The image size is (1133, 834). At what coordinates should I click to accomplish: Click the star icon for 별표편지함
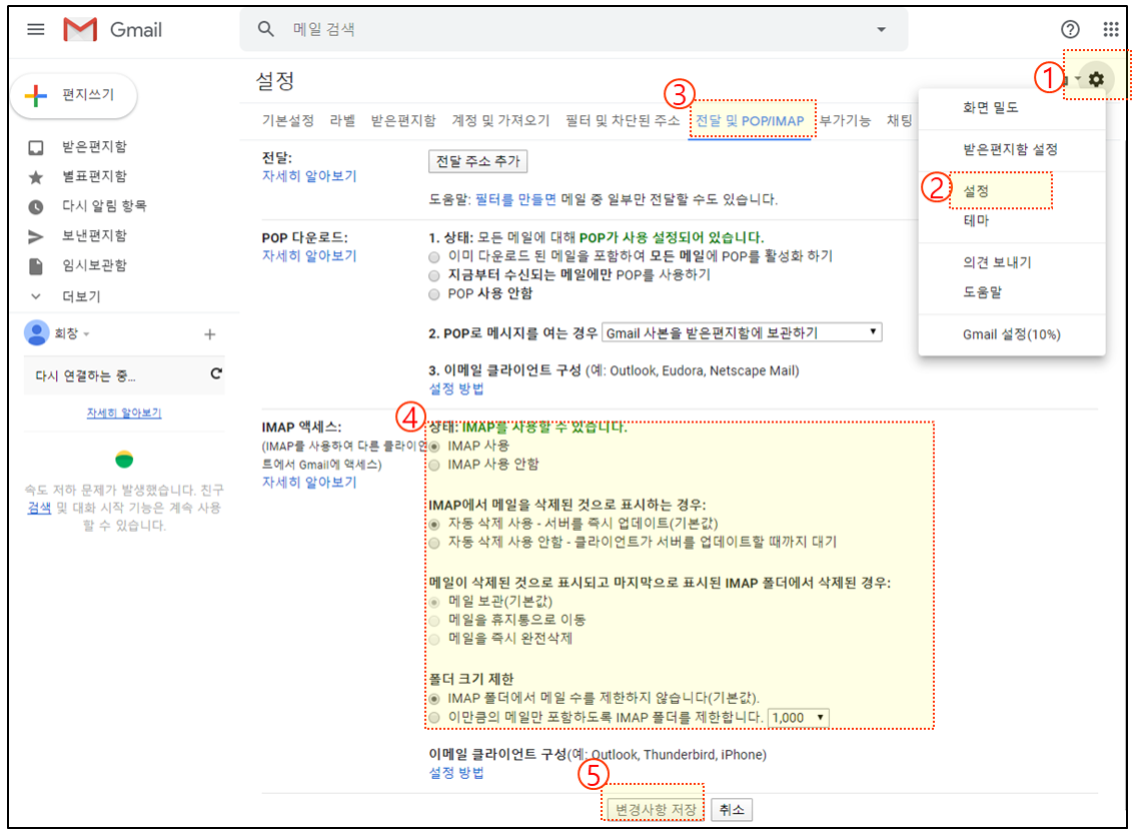coord(36,179)
